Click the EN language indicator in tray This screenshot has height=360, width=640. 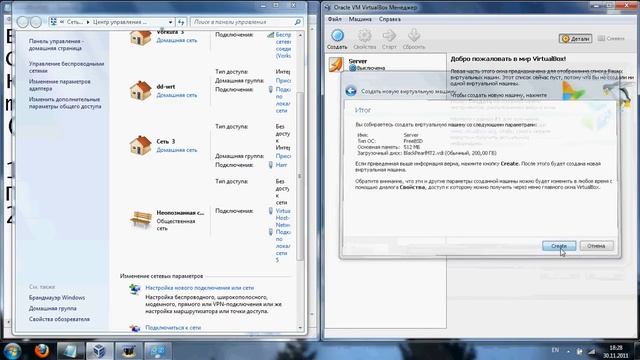point(555,350)
